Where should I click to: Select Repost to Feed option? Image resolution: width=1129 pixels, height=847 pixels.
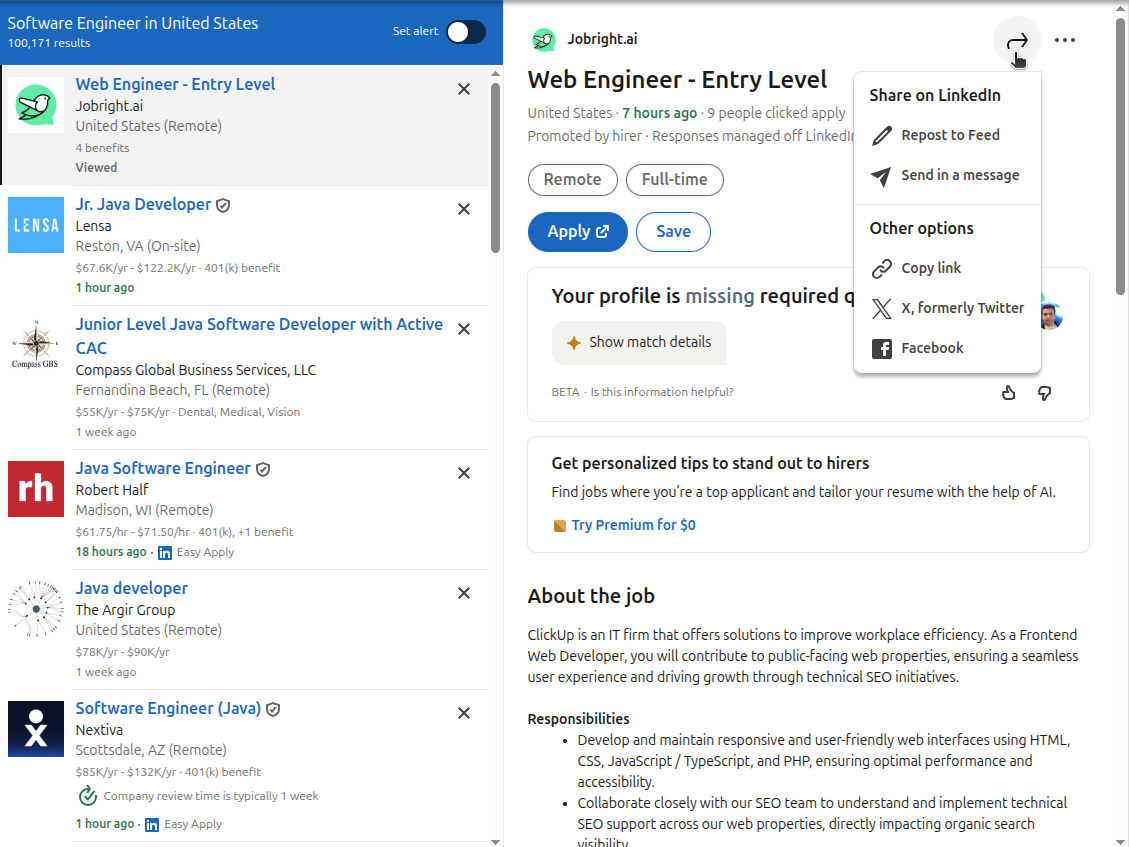[x=948, y=135]
